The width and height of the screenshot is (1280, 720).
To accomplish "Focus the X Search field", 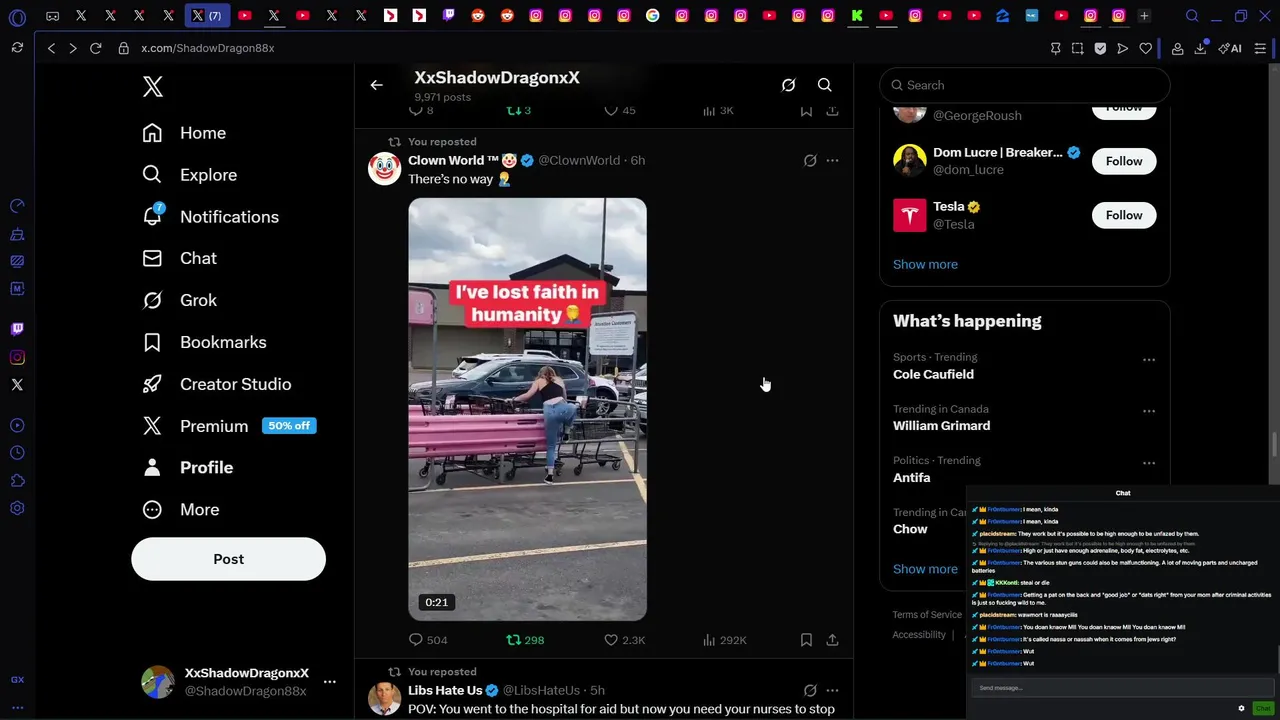I will tap(1024, 85).
